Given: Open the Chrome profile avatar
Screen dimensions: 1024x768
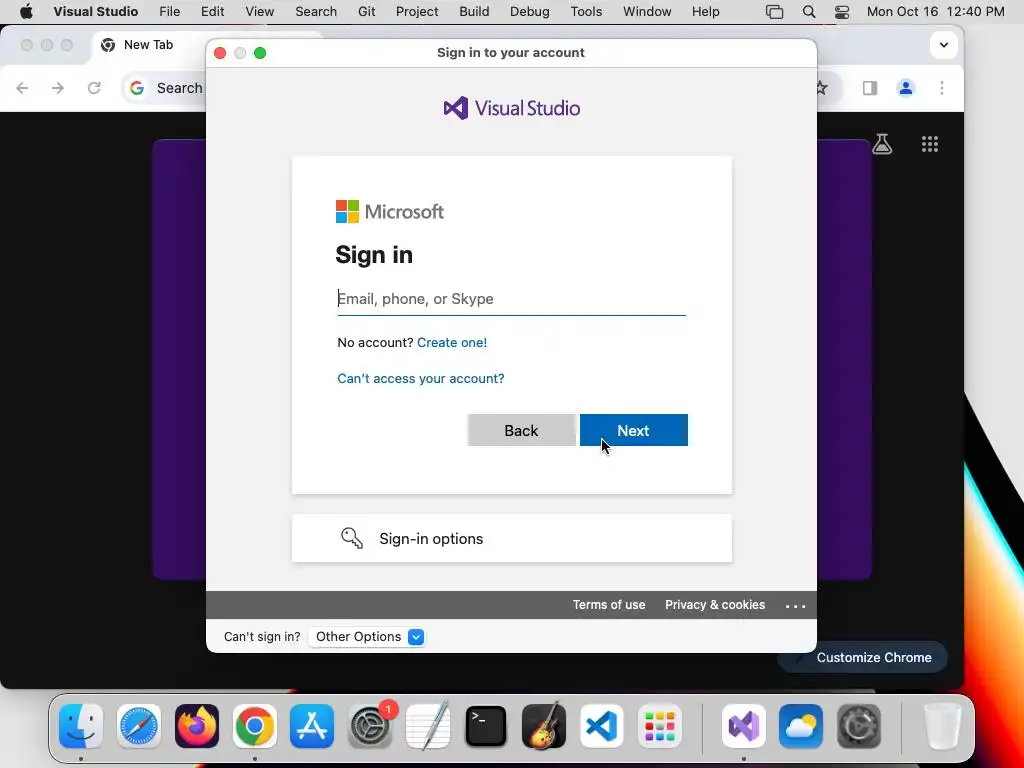Looking at the screenshot, I should 905,88.
